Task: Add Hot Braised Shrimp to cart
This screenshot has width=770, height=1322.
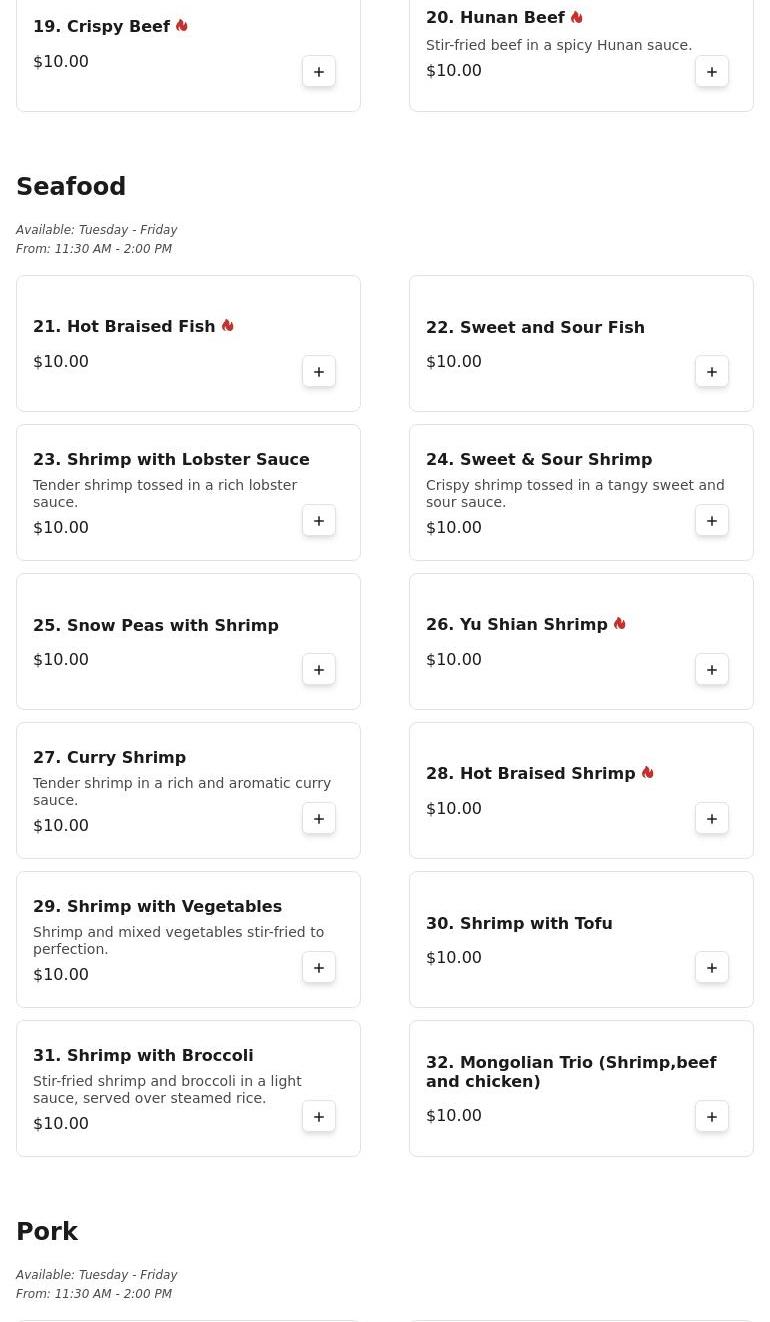Action: click(x=712, y=819)
